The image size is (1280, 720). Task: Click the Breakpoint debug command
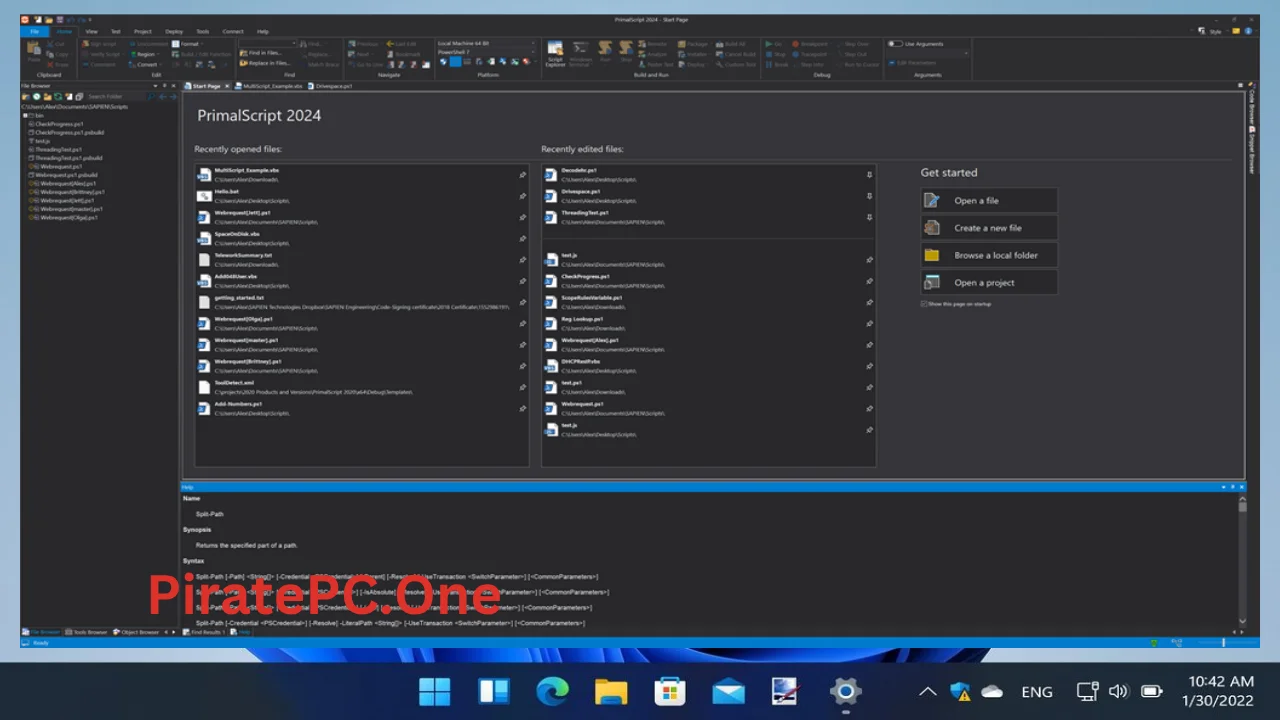810,44
